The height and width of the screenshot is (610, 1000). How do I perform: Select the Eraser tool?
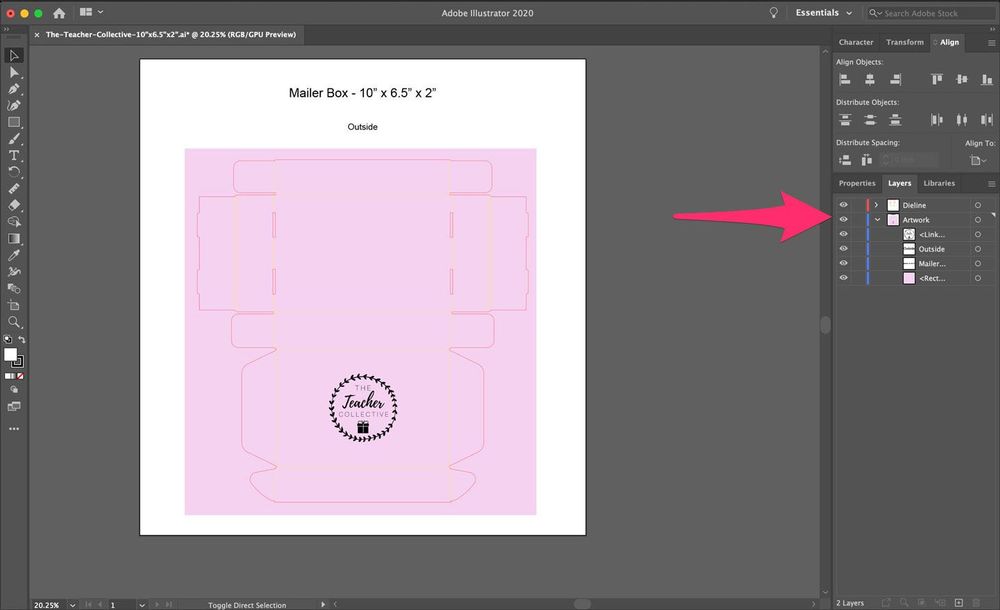[x=14, y=207]
